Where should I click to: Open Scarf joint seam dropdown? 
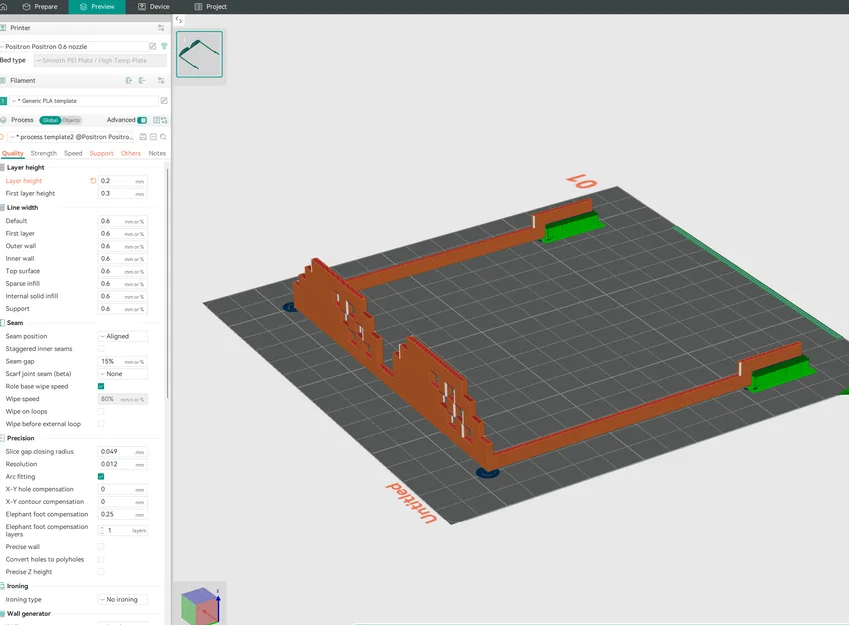[122, 374]
